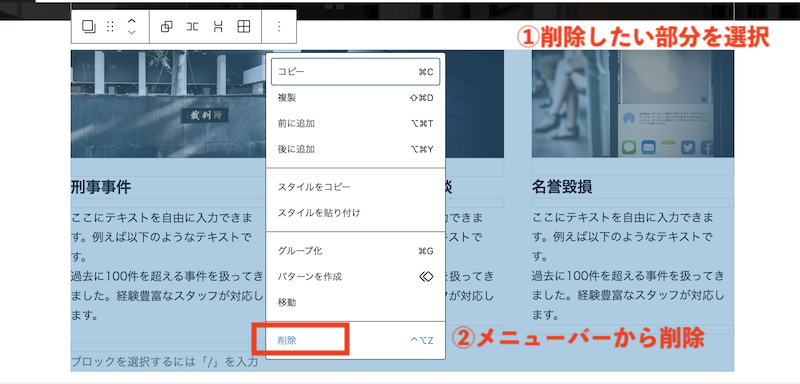Select 後に追加 menu entry

pos(356,149)
